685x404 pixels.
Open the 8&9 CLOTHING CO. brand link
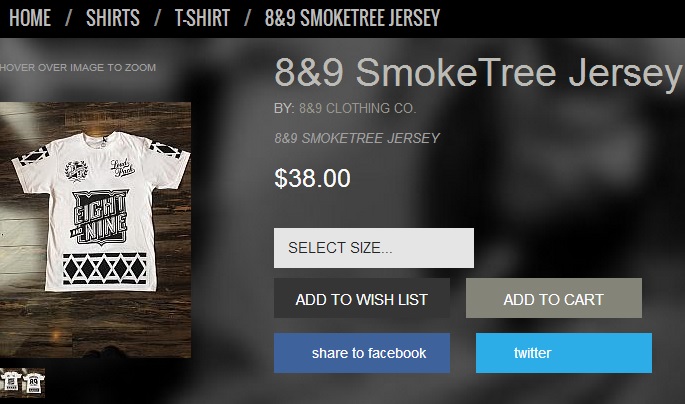pos(357,108)
